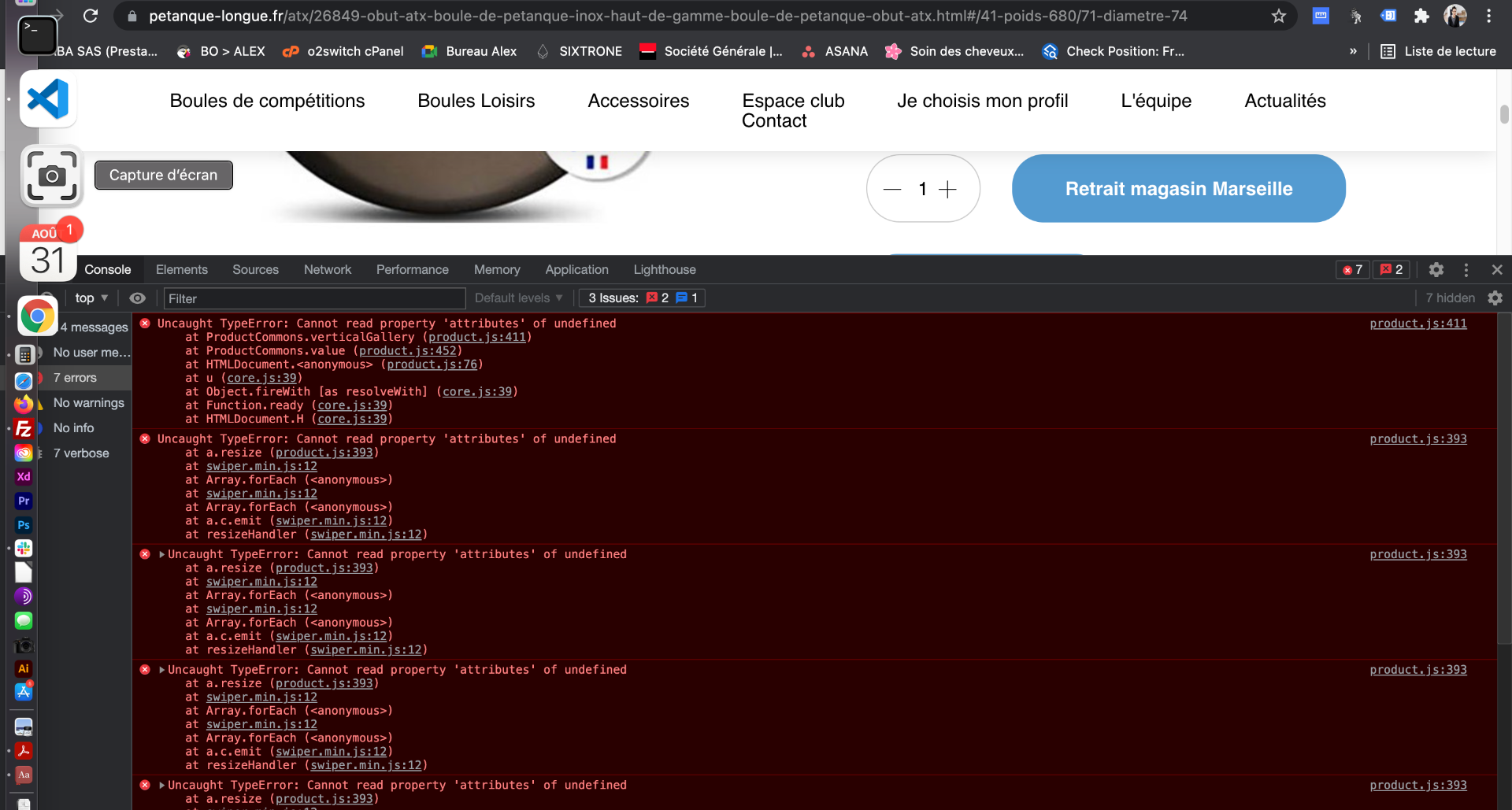This screenshot has height=810, width=1512.
Task: Open the Sources tab
Action: pyautogui.click(x=255, y=270)
